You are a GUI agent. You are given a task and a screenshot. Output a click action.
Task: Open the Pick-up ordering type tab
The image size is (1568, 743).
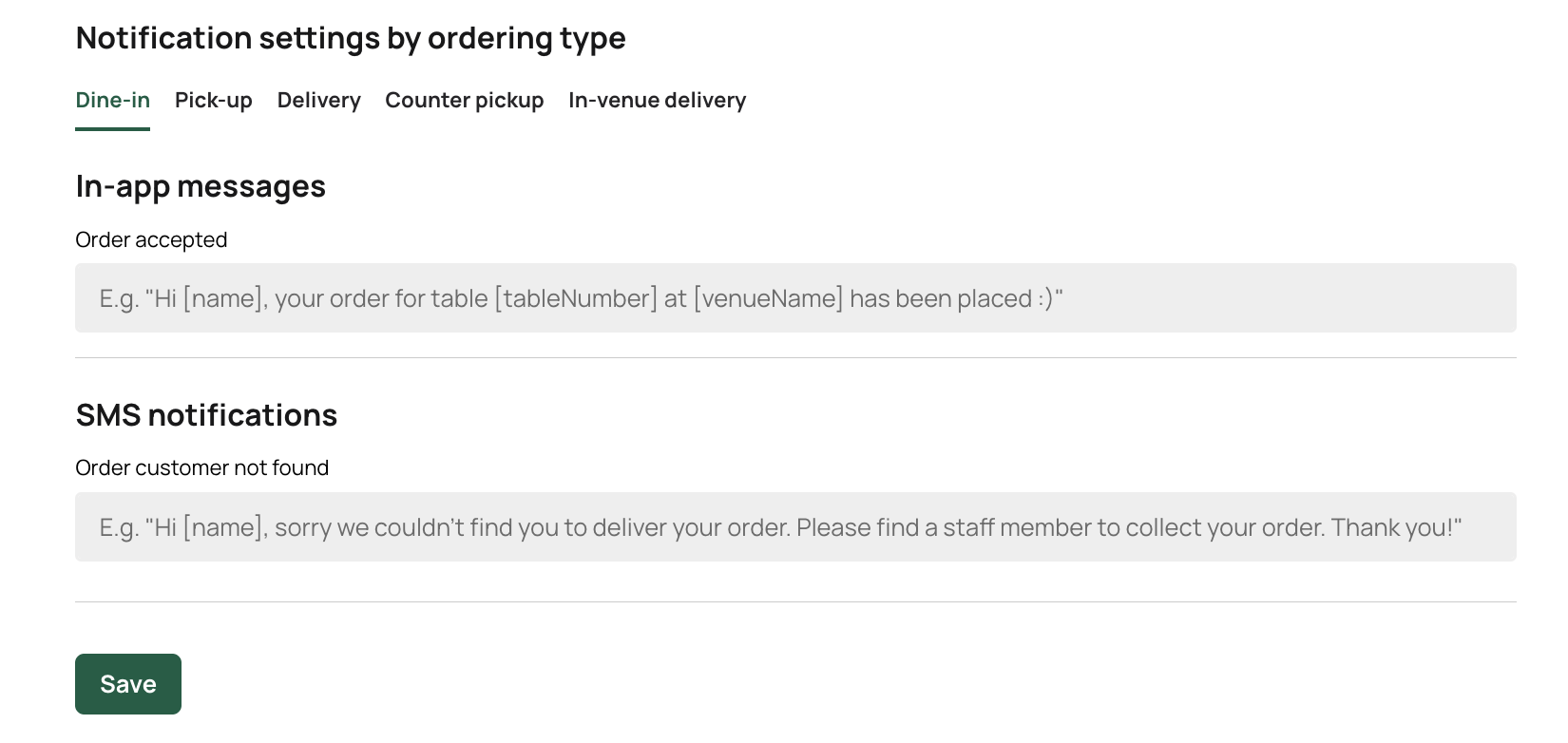click(x=213, y=101)
